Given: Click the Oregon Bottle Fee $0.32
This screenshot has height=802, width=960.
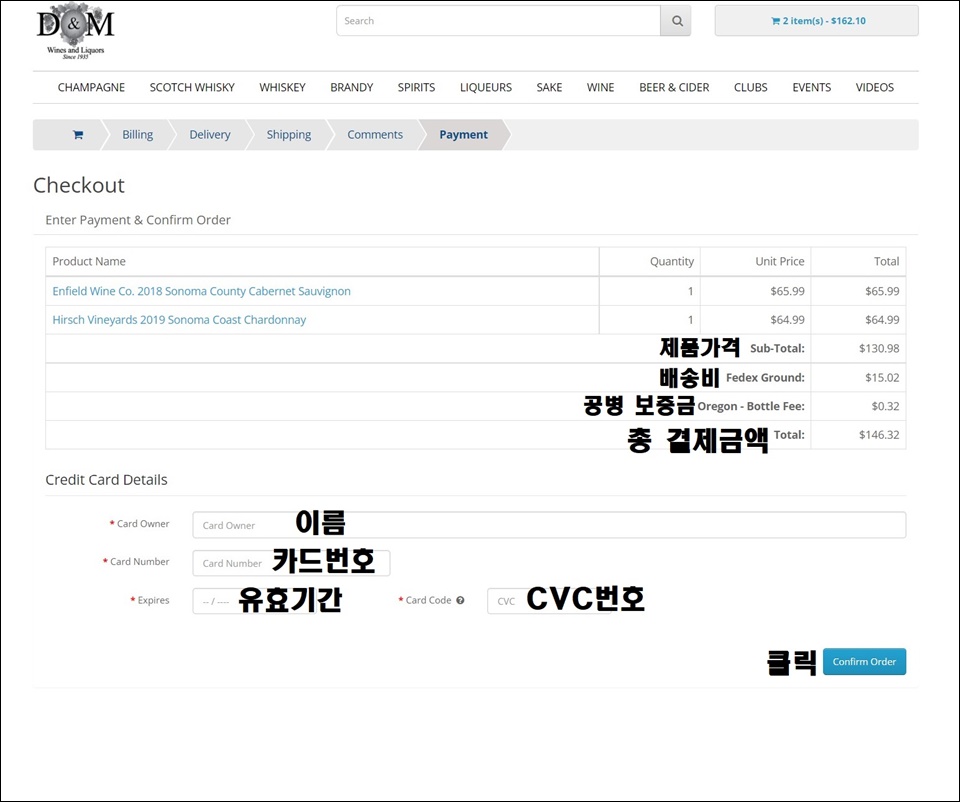Looking at the screenshot, I should pyautogui.click(x=885, y=407).
